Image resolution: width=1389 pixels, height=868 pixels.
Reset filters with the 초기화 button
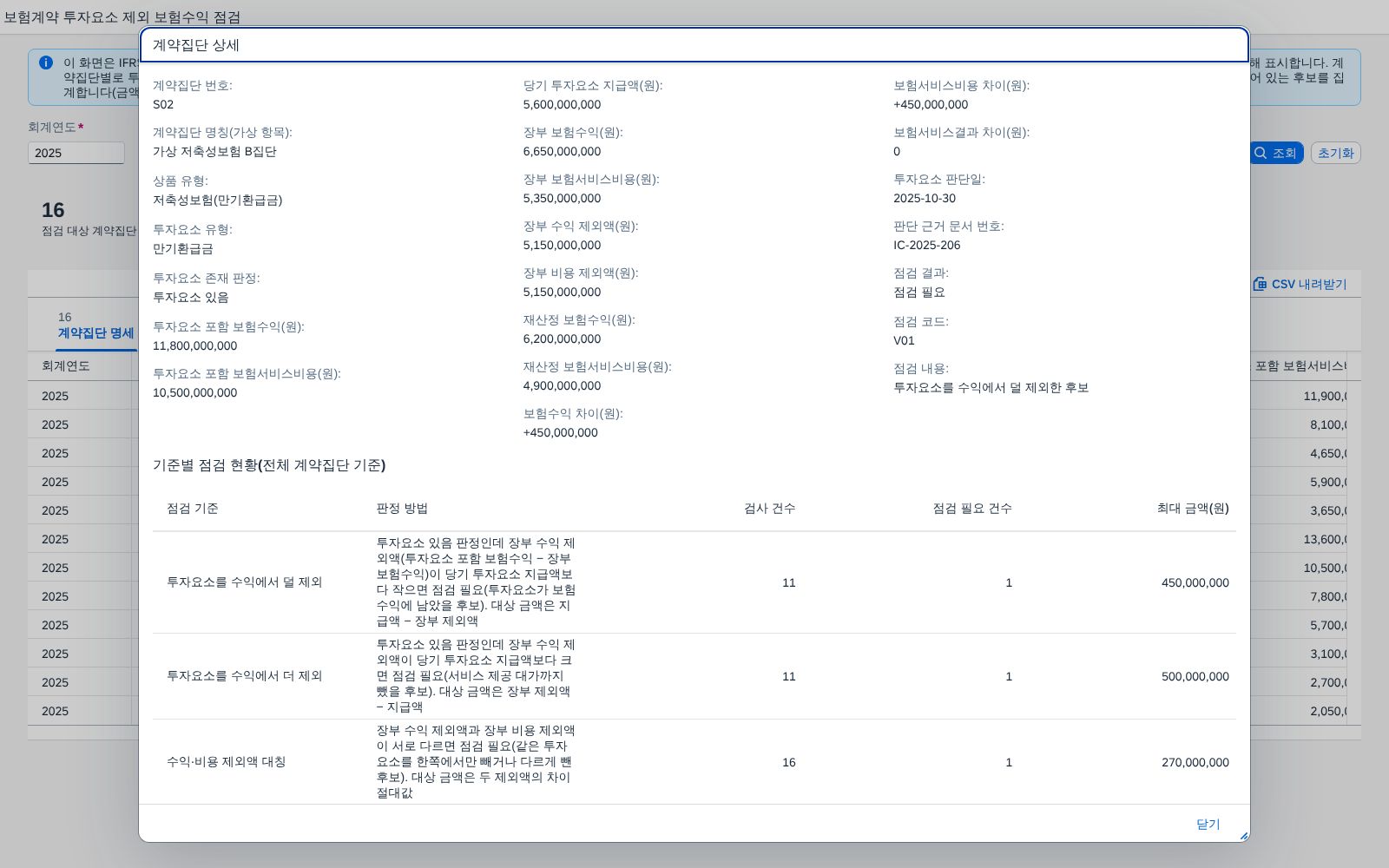pos(1335,154)
